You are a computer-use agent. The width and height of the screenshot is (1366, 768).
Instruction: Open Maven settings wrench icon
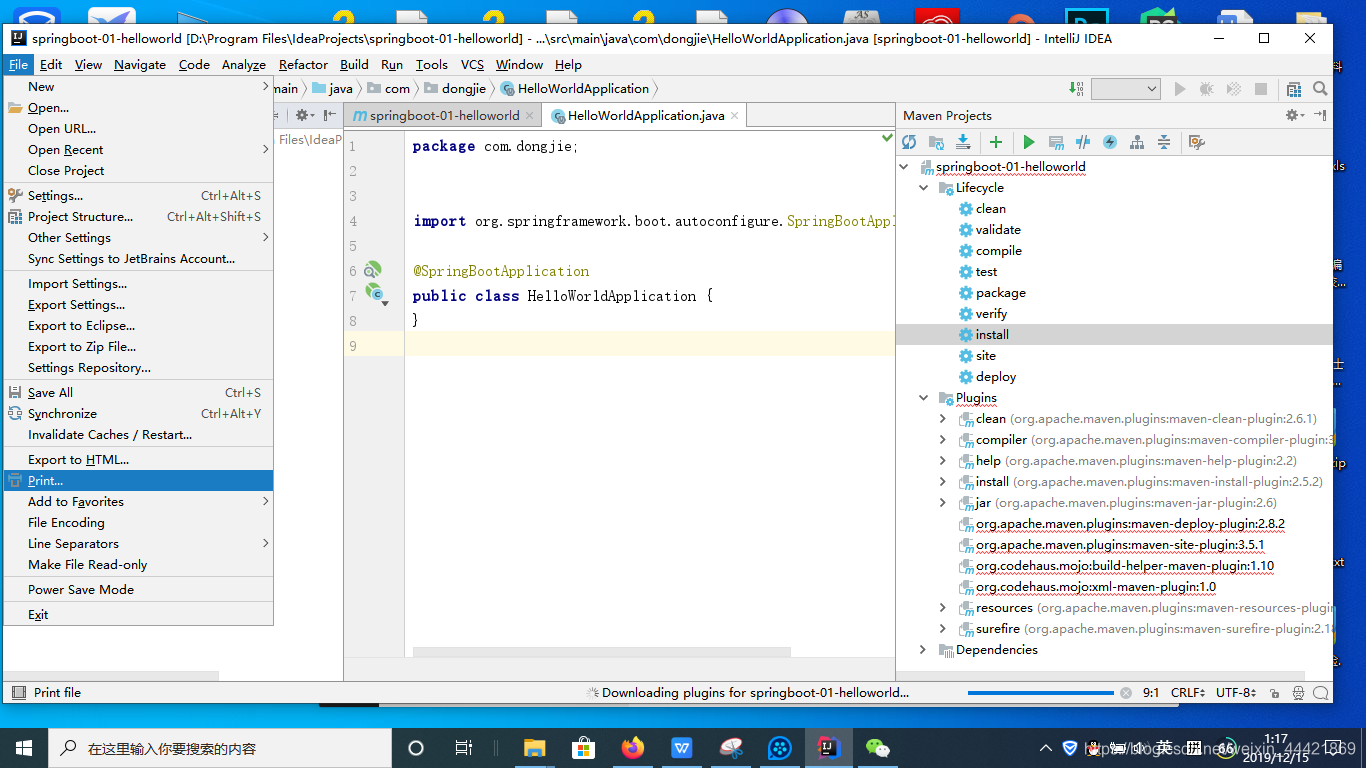click(1196, 142)
